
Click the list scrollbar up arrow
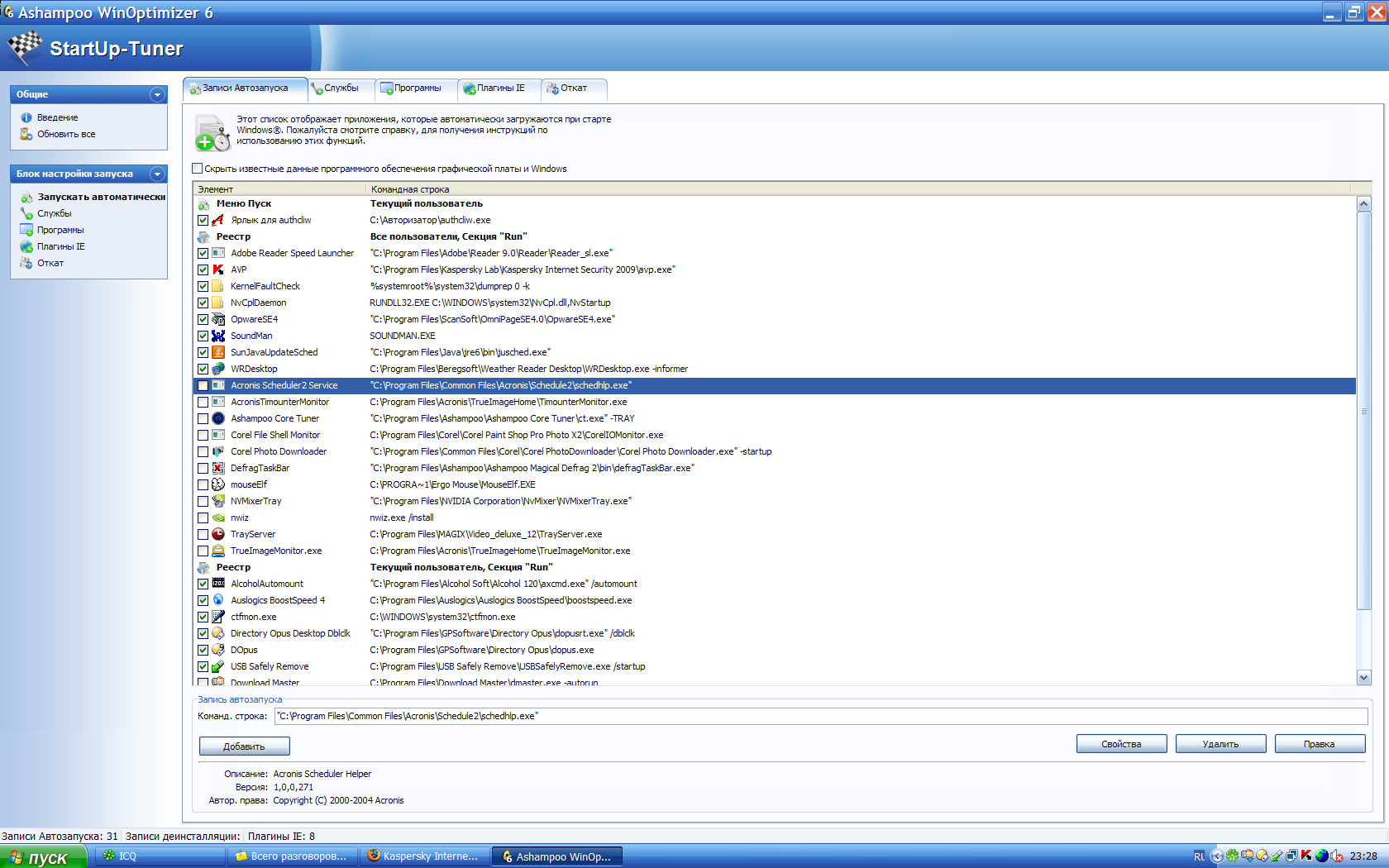tap(1364, 203)
